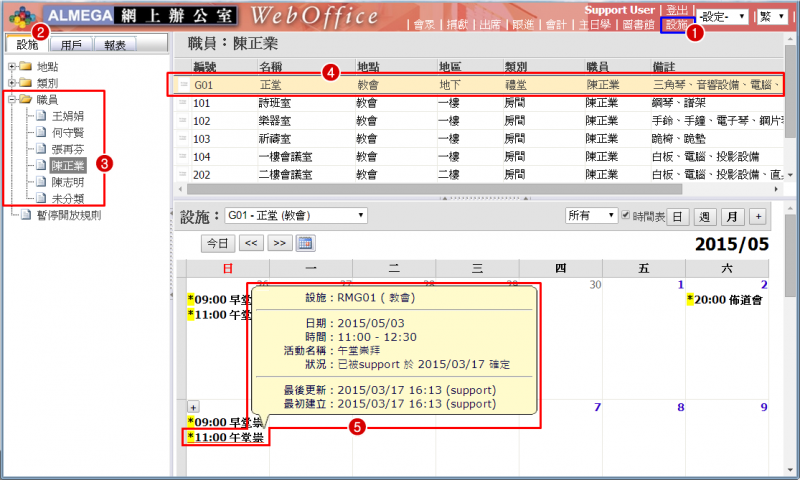Click the drag handle of row G01
The image size is (800, 480).
[x=183, y=85]
